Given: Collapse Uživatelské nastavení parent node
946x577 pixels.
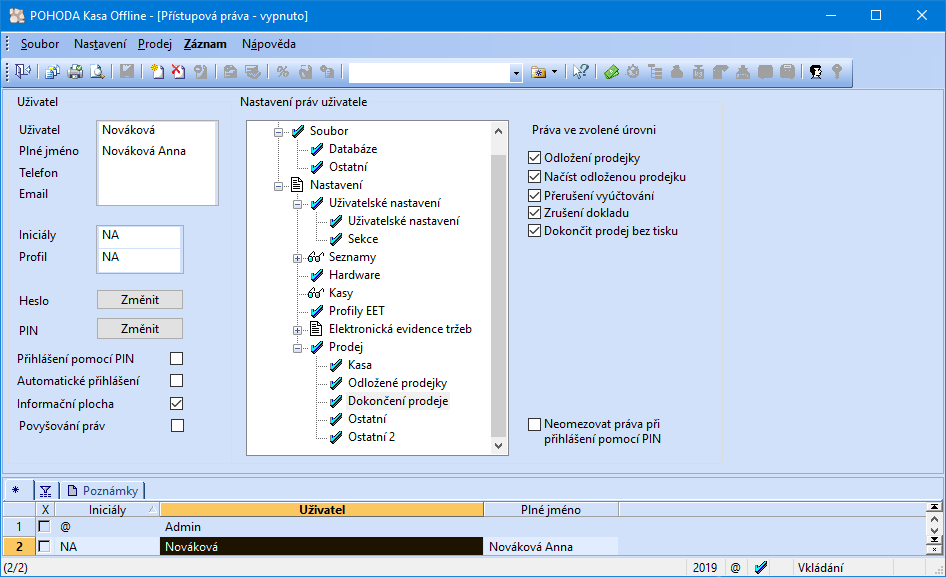Looking at the screenshot, I should pyautogui.click(x=297, y=204).
